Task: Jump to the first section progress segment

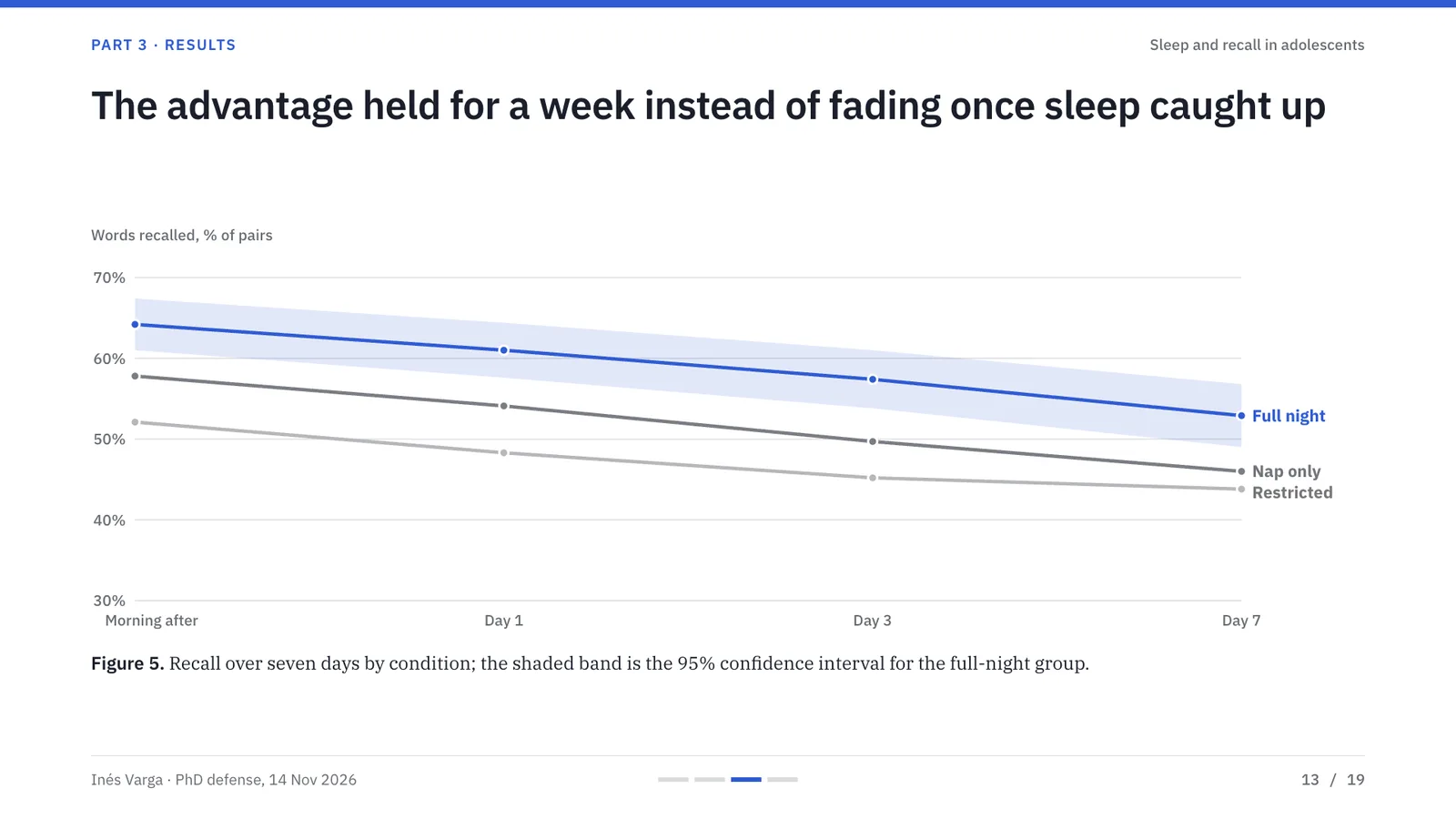Action: pos(673,780)
